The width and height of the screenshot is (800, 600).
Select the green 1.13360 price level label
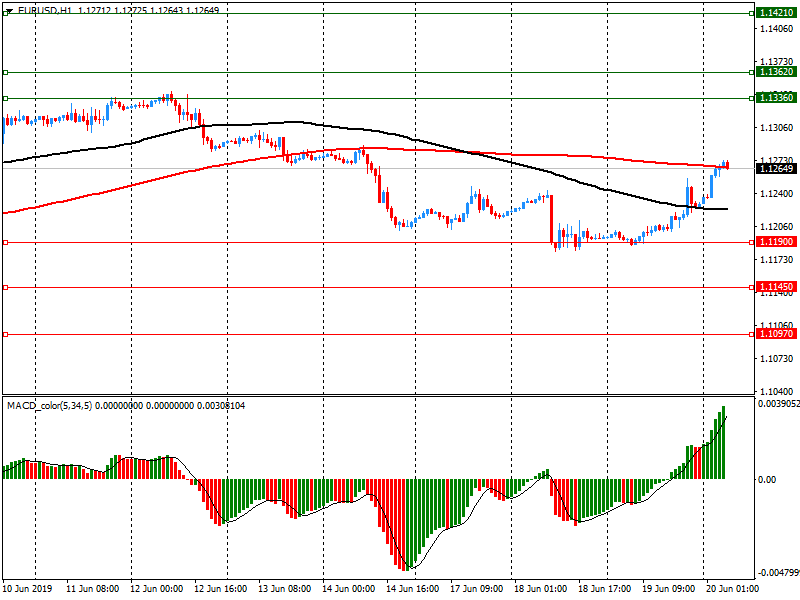(x=776, y=97)
